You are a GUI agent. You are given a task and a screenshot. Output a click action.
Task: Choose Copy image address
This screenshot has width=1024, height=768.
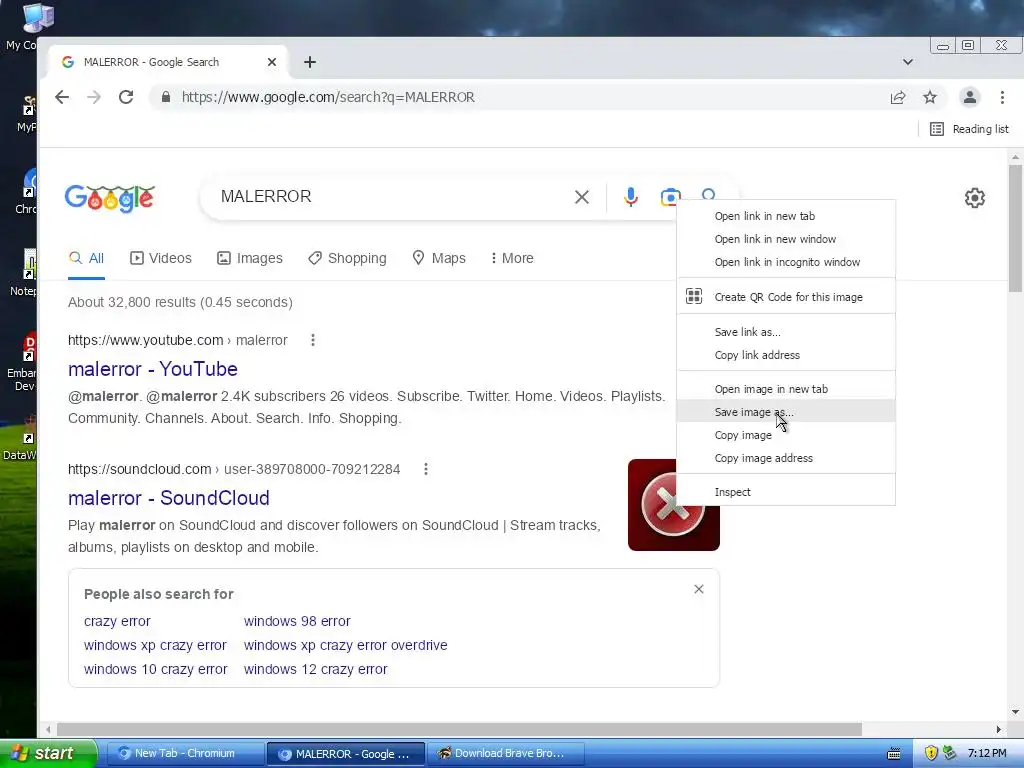pos(786,458)
